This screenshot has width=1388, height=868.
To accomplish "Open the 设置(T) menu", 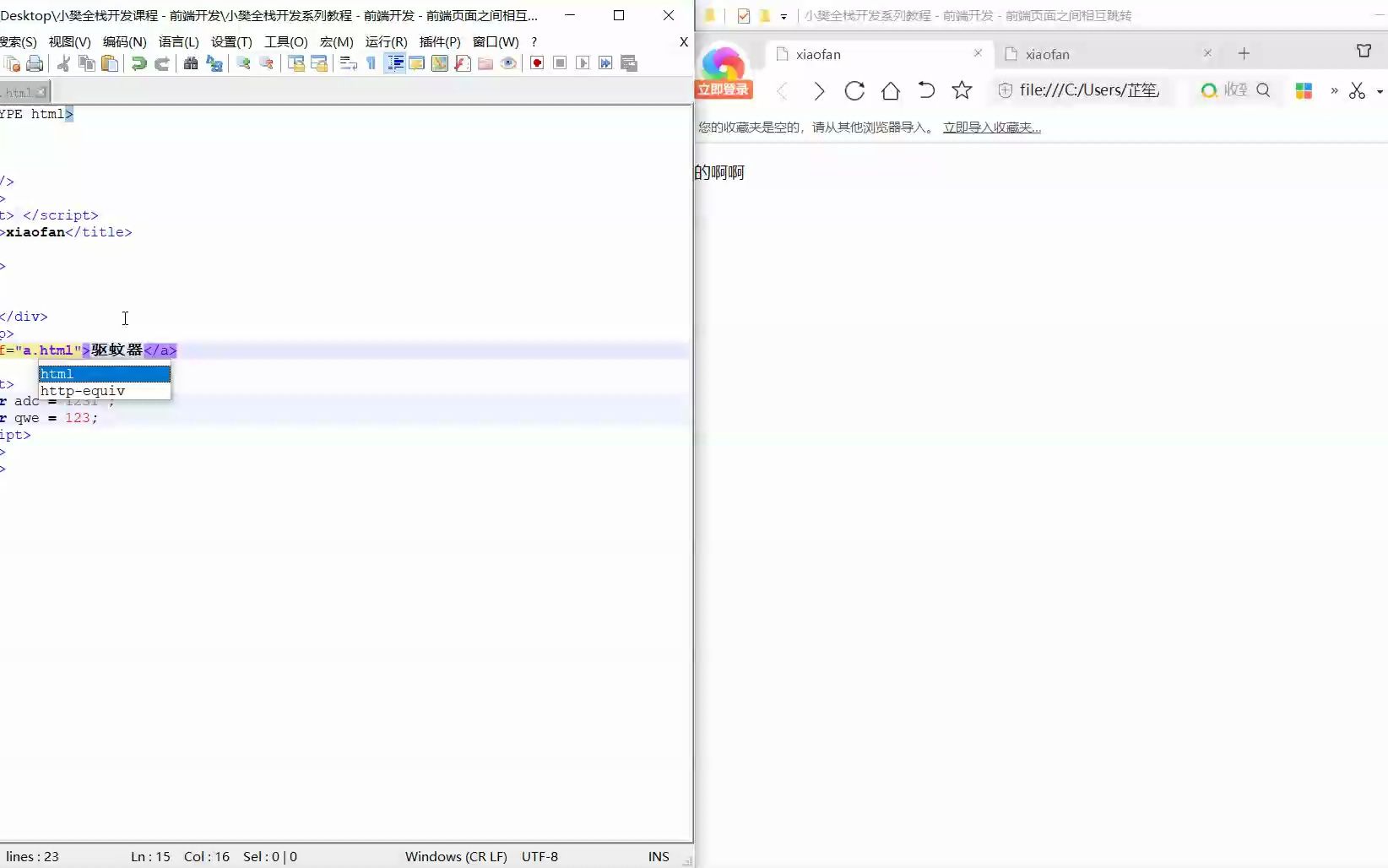I will point(231,41).
